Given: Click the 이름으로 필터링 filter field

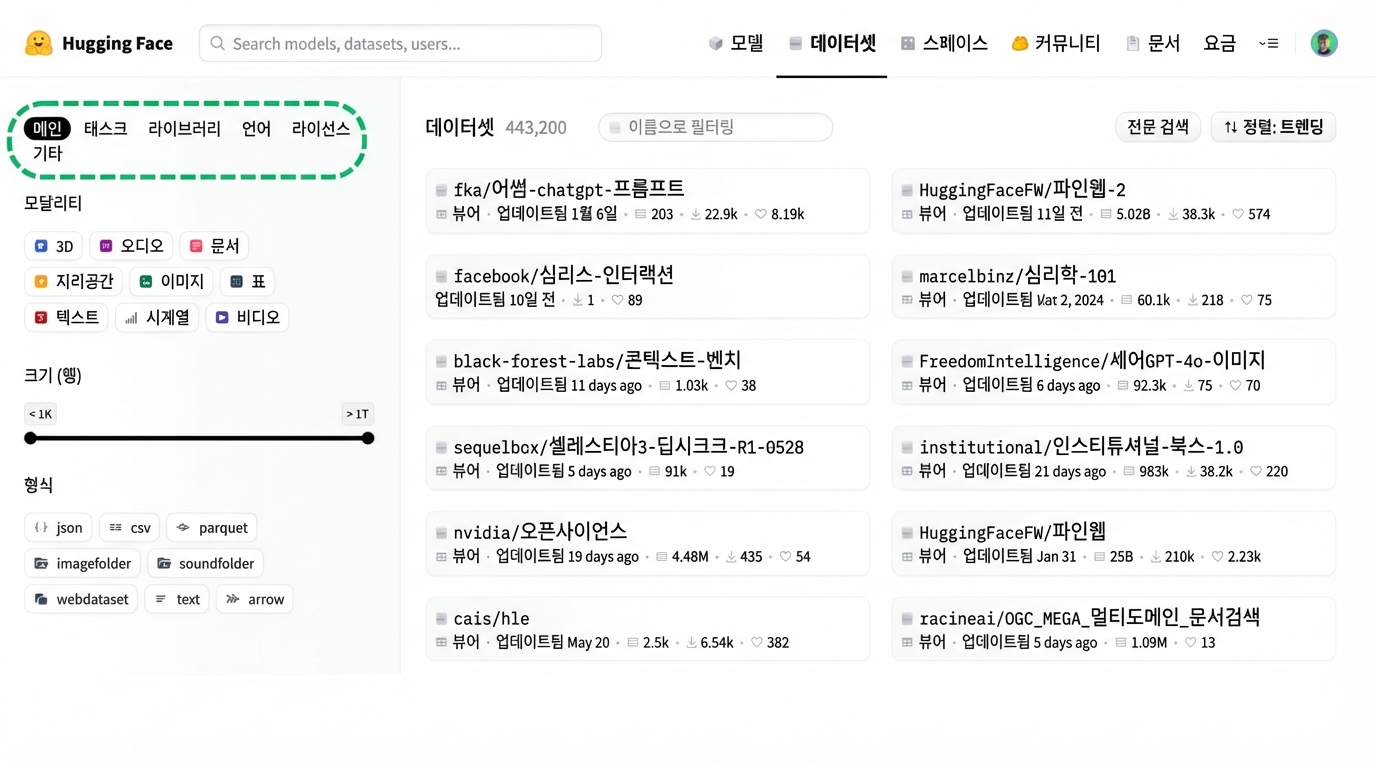Looking at the screenshot, I should [715, 127].
